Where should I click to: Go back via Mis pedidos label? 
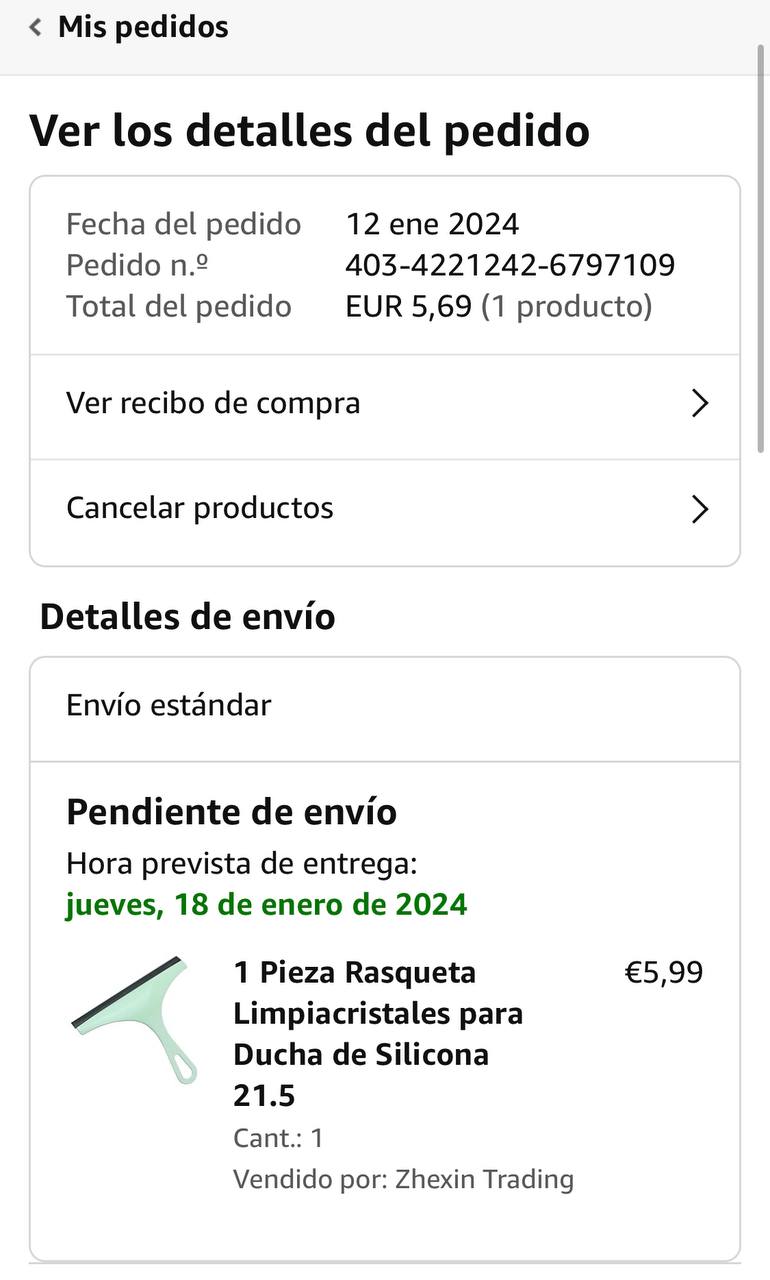point(143,27)
